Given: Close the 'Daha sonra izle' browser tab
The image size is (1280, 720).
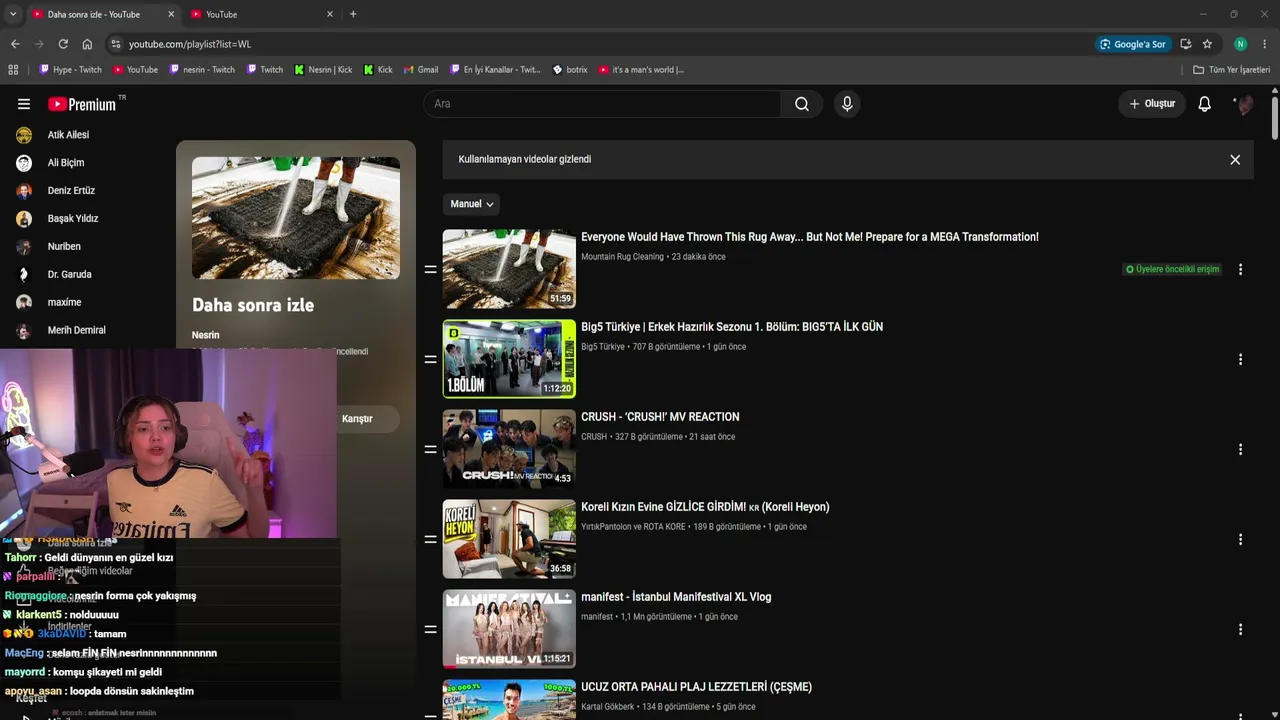Looking at the screenshot, I should pos(171,14).
